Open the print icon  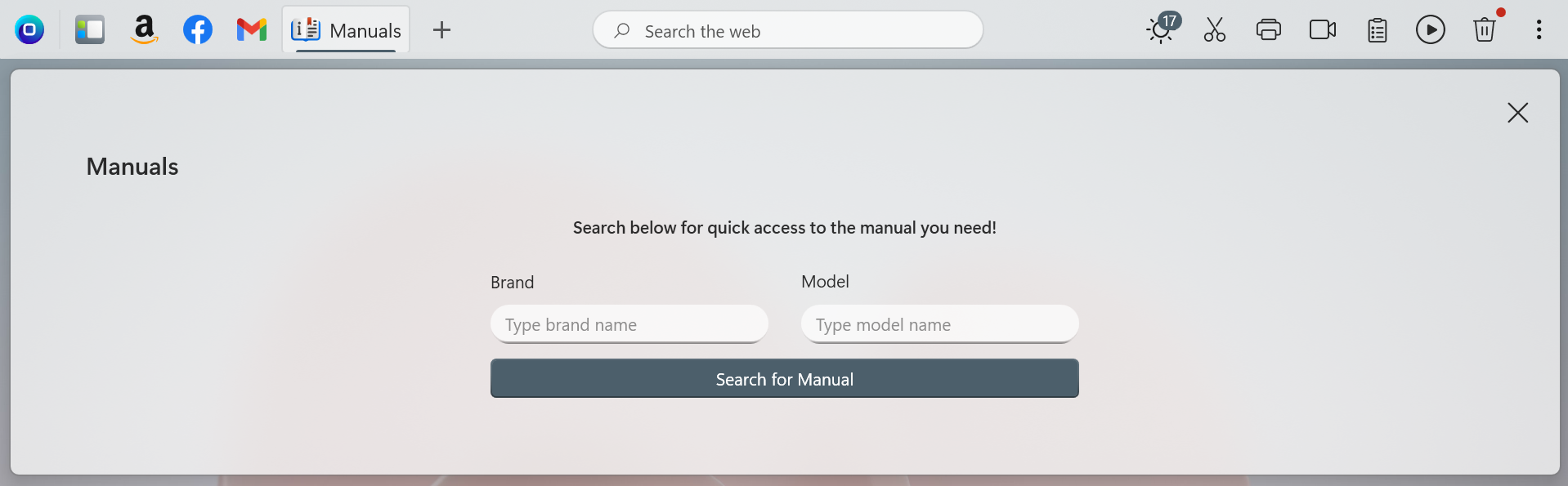[1268, 29]
